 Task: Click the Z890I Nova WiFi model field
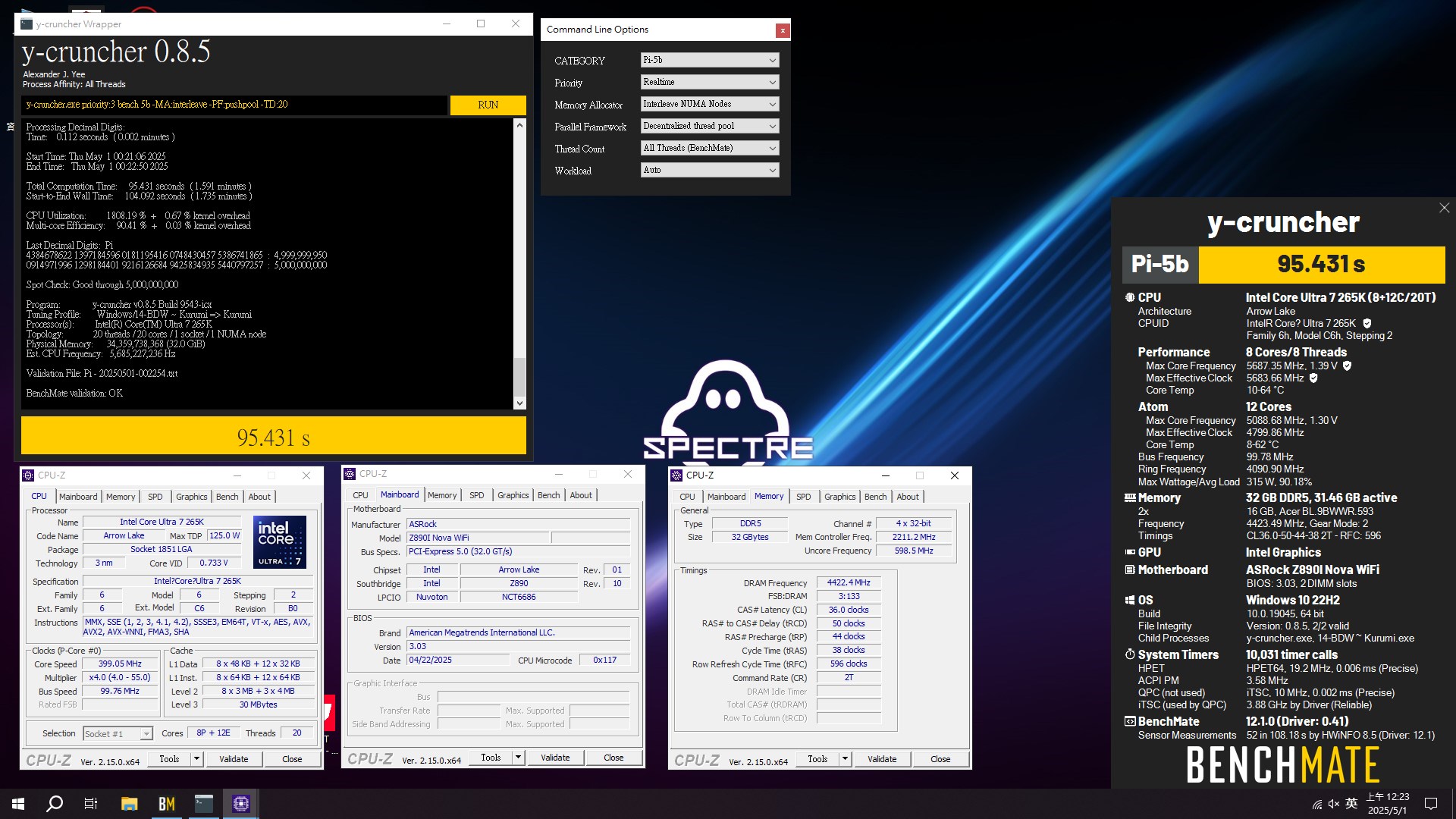click(x=478, y=538)
